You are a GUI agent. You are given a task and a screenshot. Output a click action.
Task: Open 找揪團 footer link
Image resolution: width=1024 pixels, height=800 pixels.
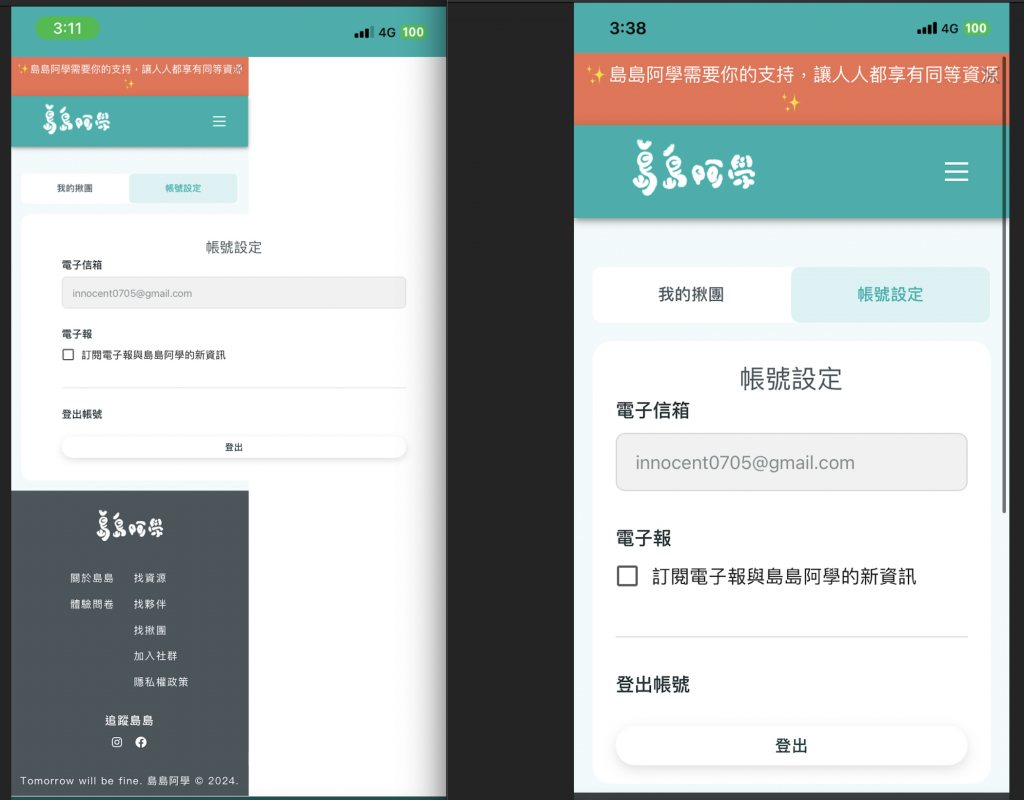[x=150, y=630]
